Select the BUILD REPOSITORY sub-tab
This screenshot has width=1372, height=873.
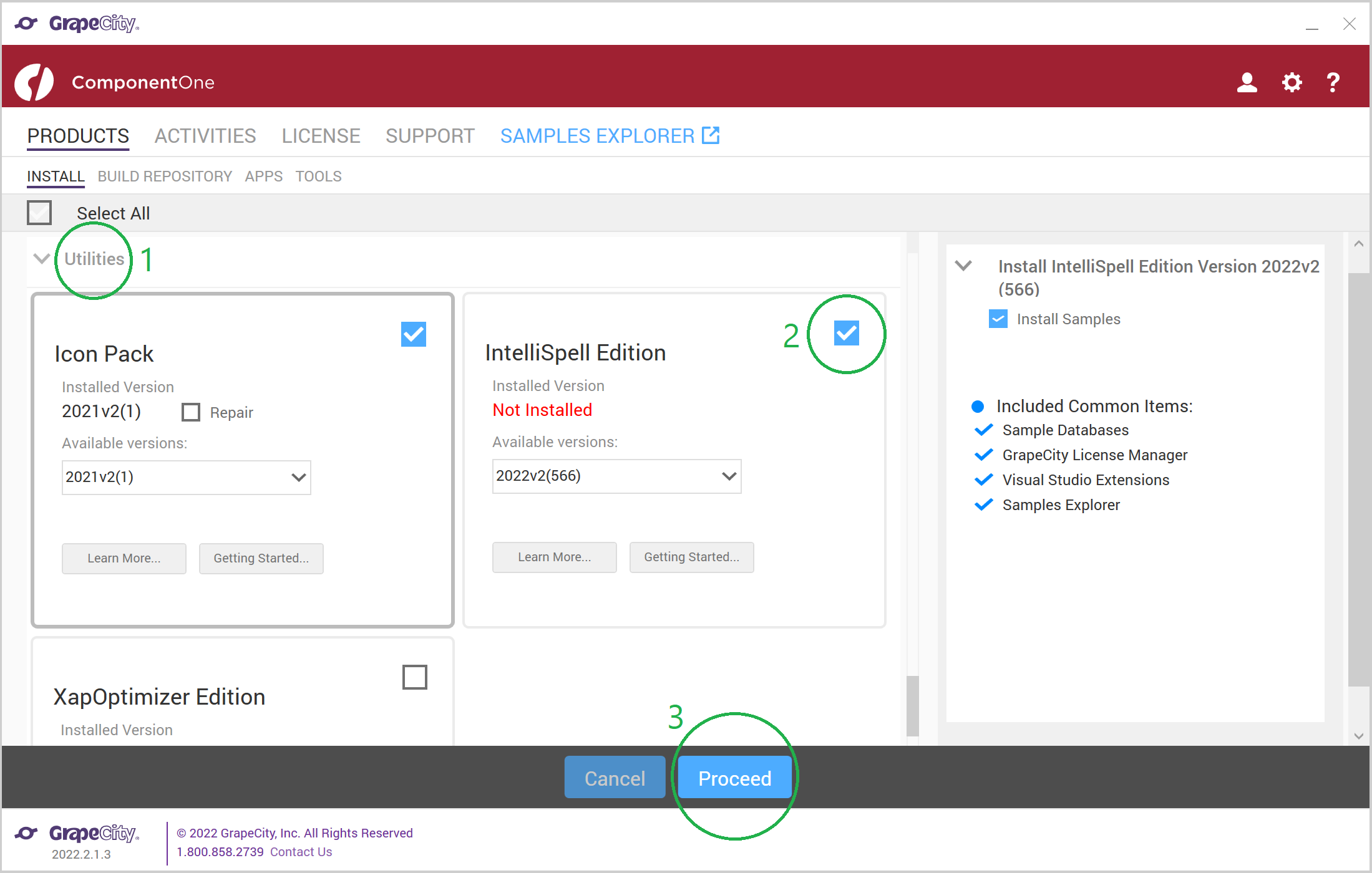click(165, 176)
